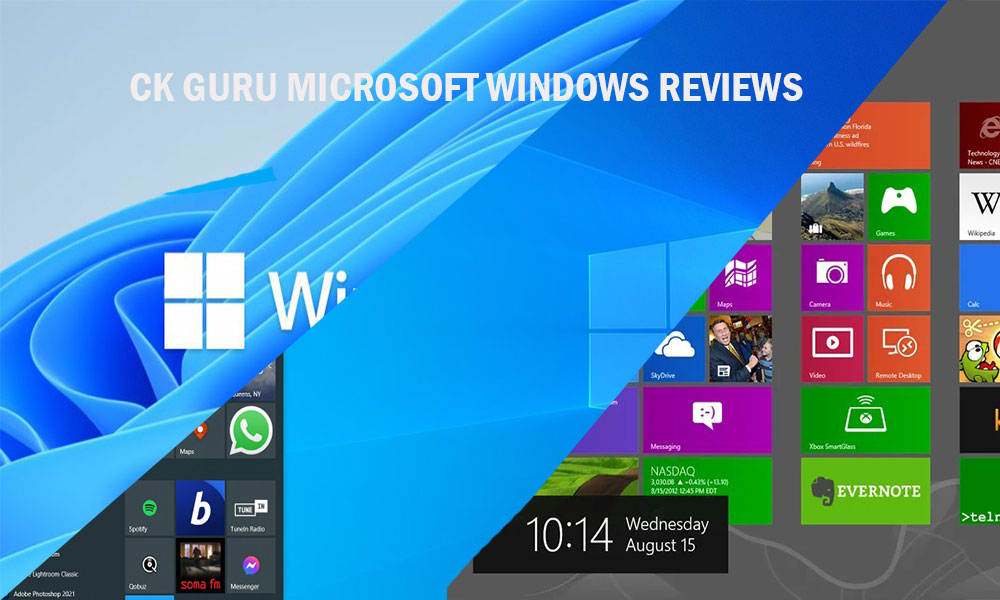Open the Remote Desktop tile
This screenshot has height=600, width=1000.
(899, 349)
